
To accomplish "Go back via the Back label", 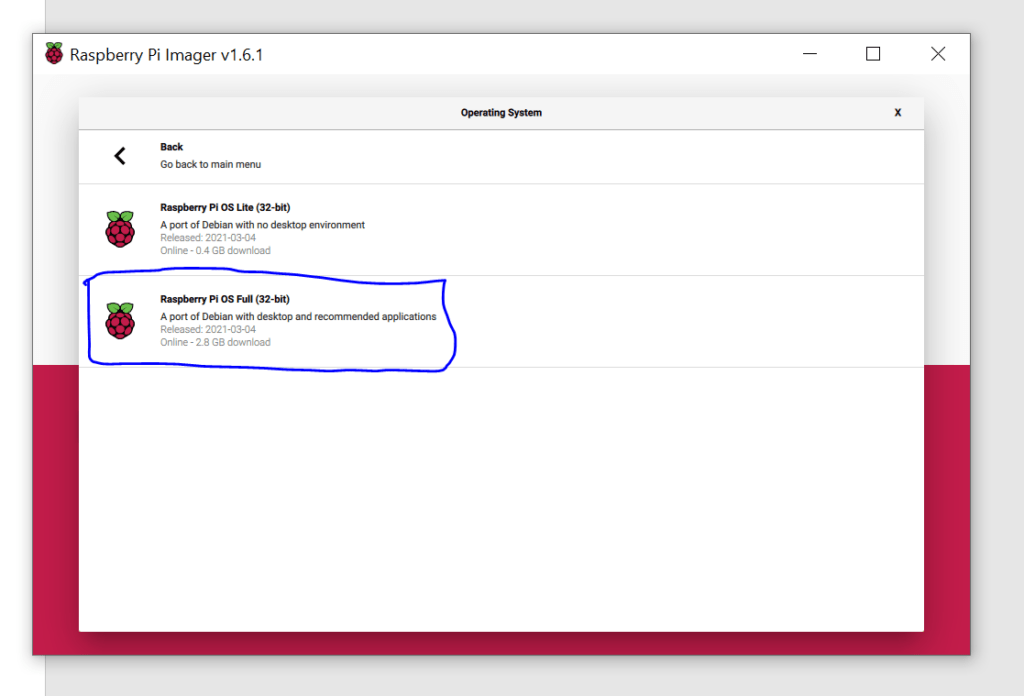I will (x=172, y=147).
